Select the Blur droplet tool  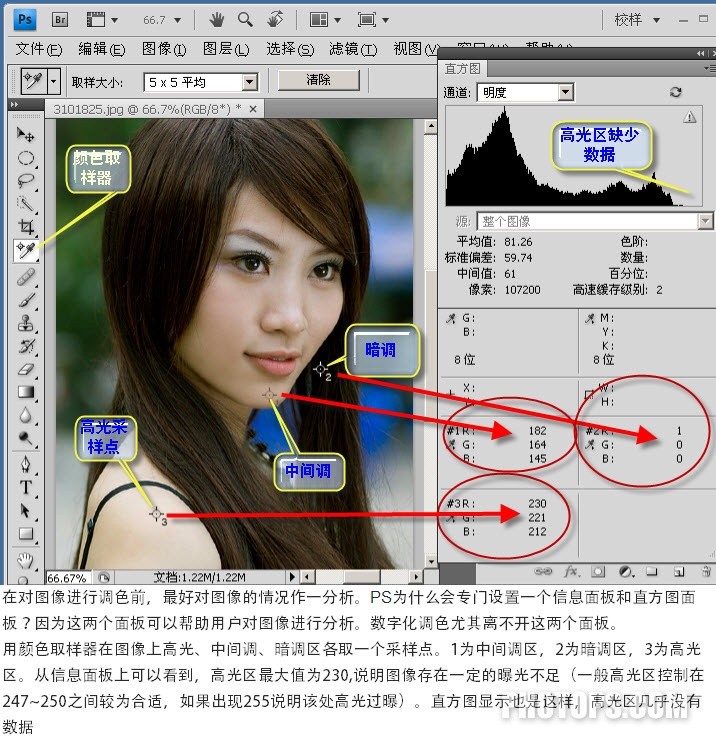click(26, 415)
